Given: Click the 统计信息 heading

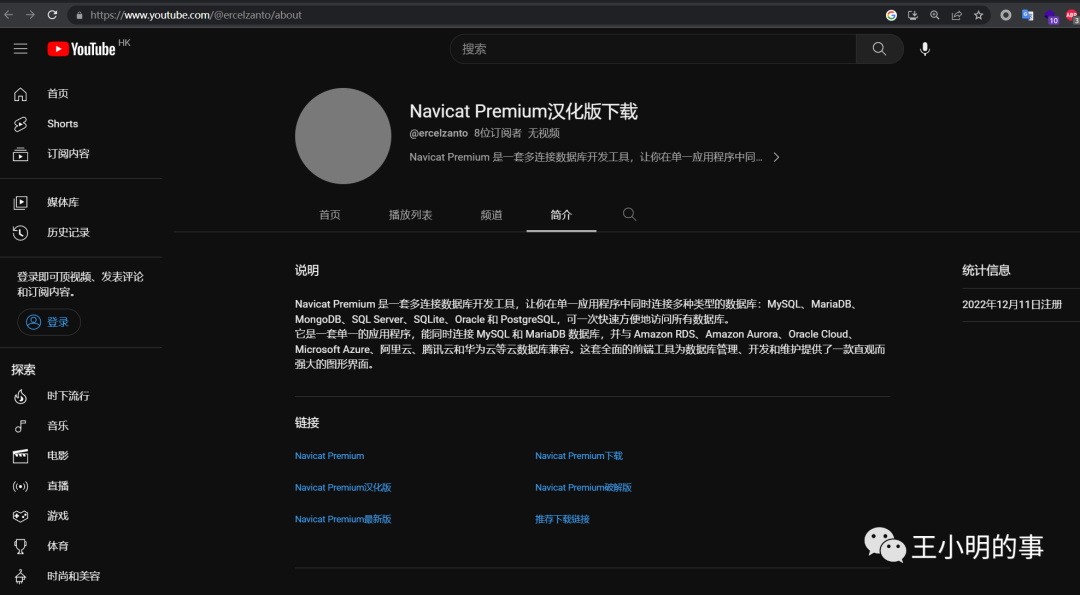Looking at the screenshot, I should (986, 271).
